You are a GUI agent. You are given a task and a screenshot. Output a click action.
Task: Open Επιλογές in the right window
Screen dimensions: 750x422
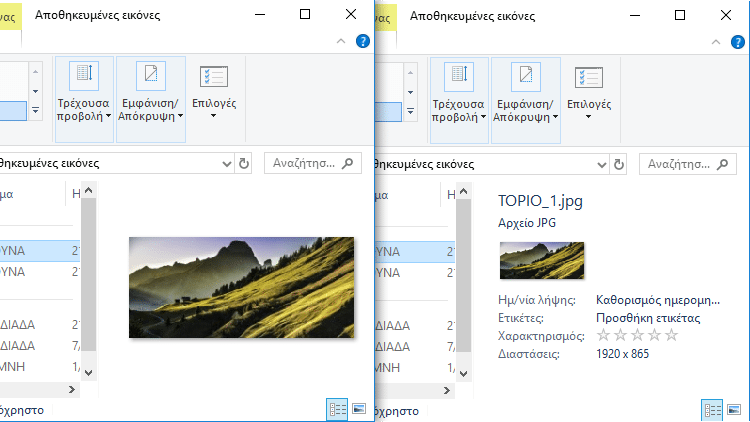(x=589, y=94)
